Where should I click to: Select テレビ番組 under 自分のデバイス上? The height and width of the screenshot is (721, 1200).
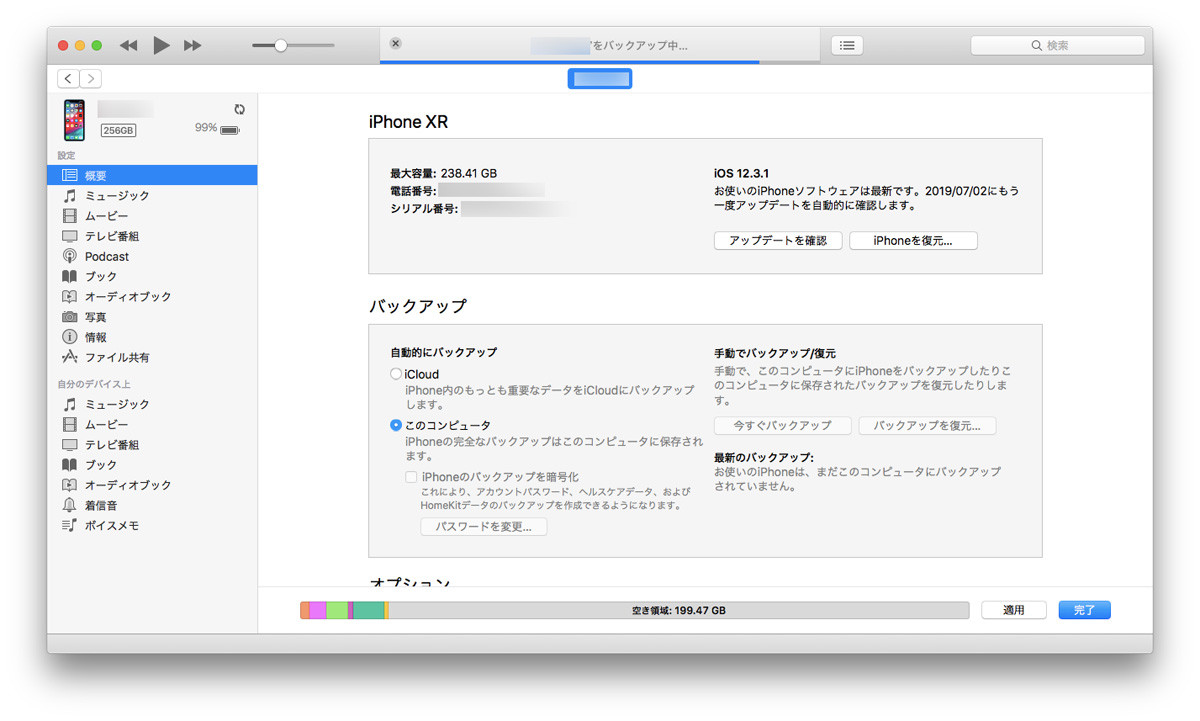(152, 444)
